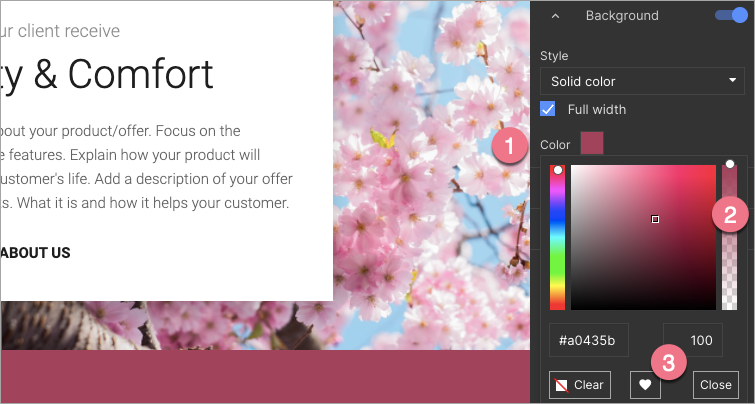The height and width of the screenshot is (404, 755).
Task: Click the heart icon to save color
Action: pyautogui.click(x=645, y=384)
